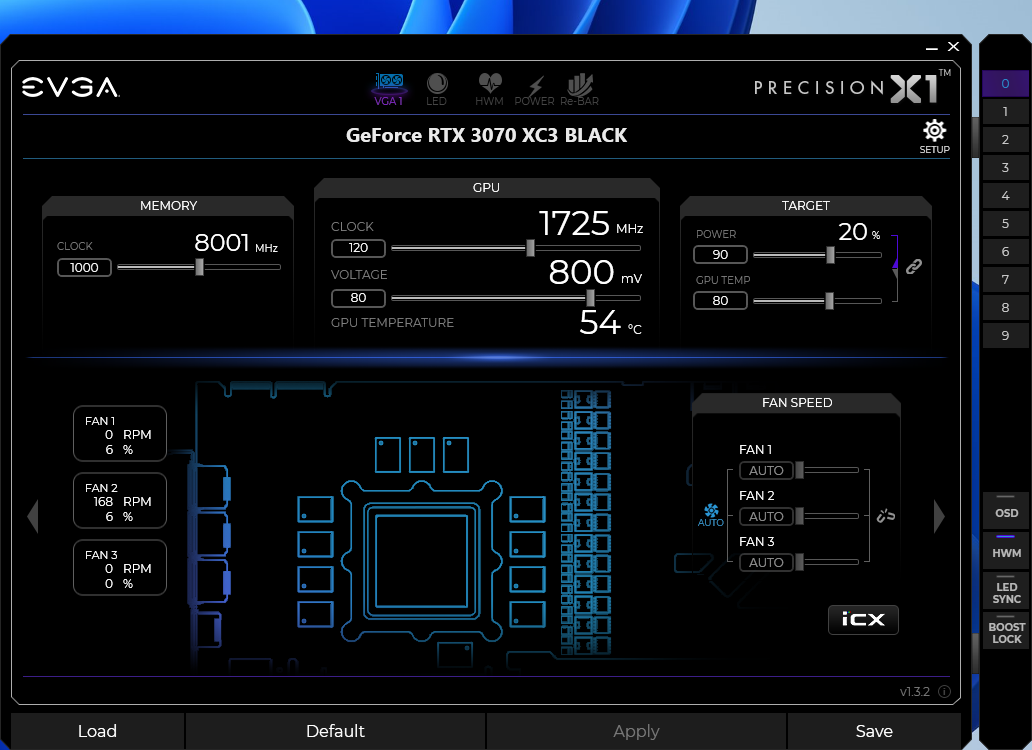Click the FAN 1 AUTO value field
Screen dimensions: 1032x750
point(766,470)
